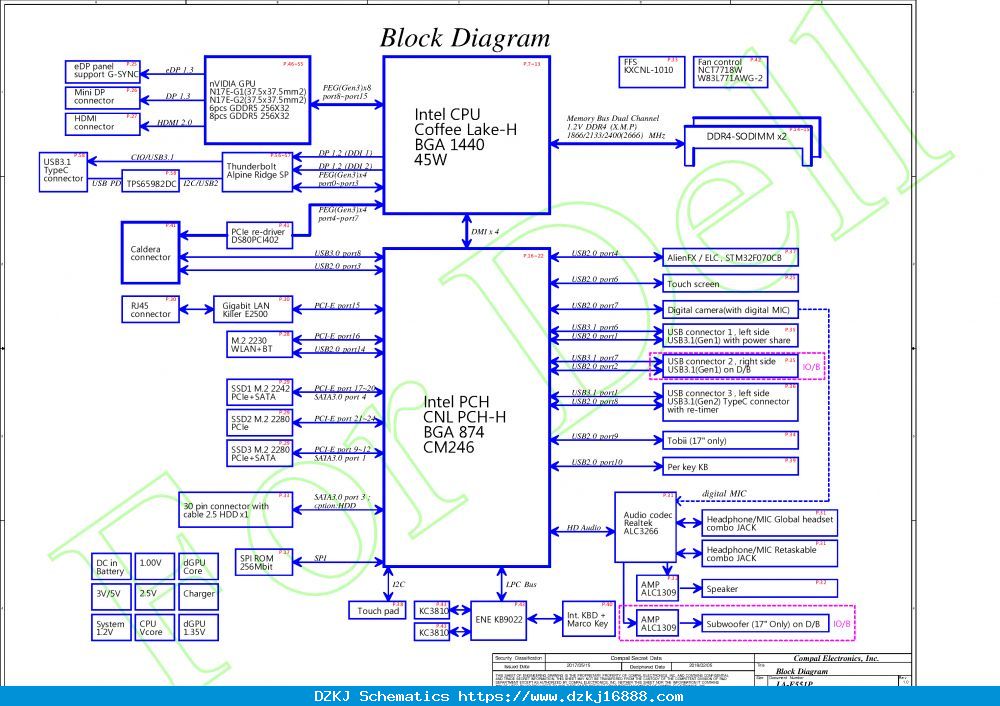Screen dimensions: 1000x706
Task: Click the USB2.0 port10 label
Action: tap(596, 462)
